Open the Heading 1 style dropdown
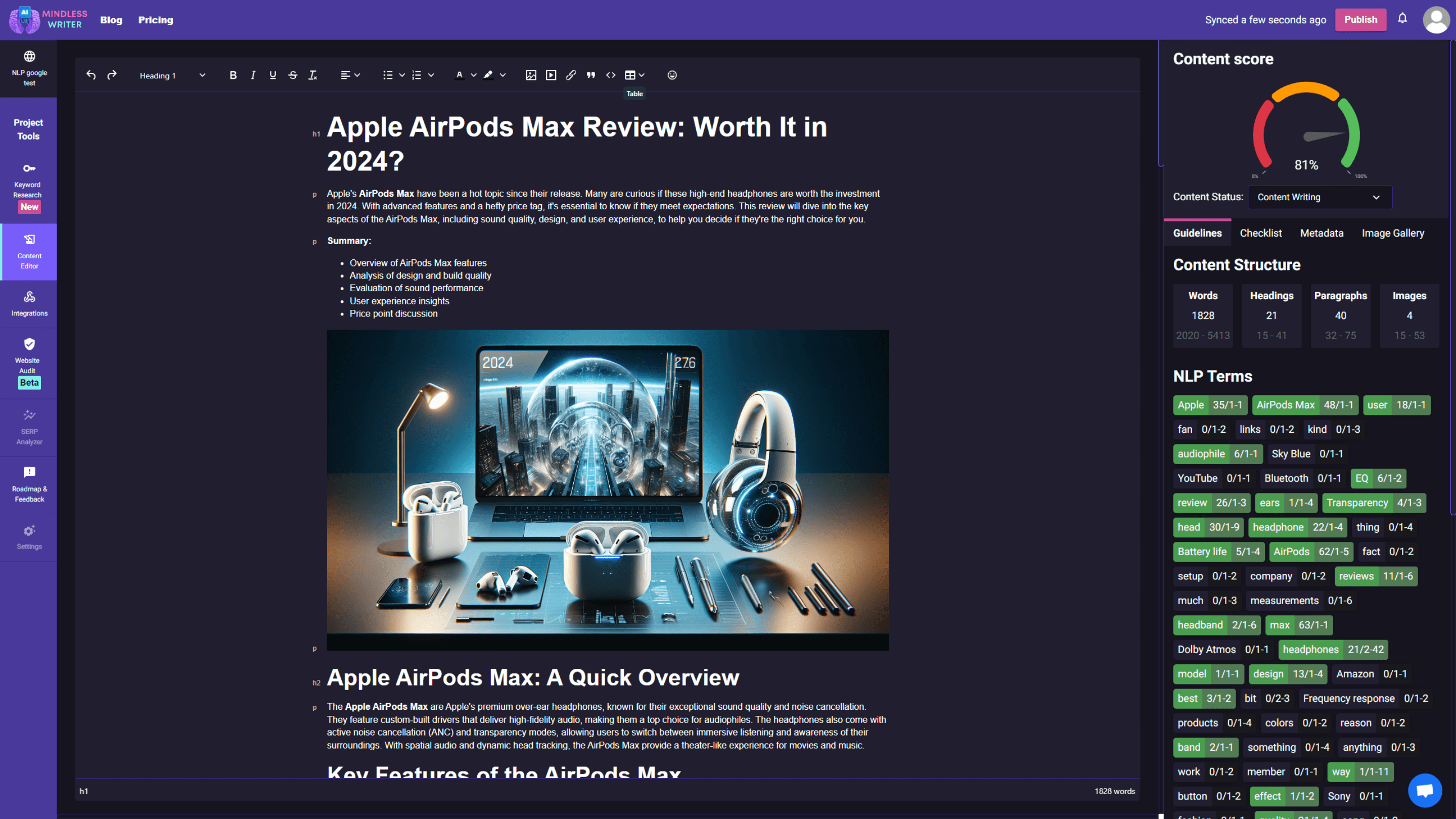Image resolution: width=1456 pixels, height=819 pixels. point(172,75)
